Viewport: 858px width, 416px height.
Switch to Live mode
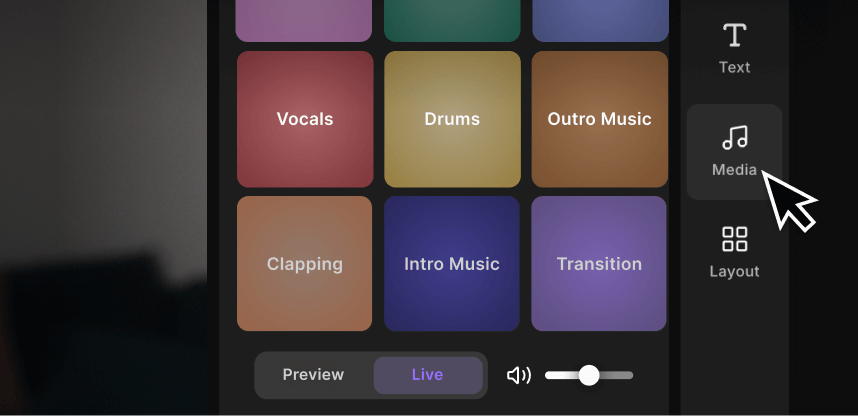pyautogui.click(x=428, y=375)
